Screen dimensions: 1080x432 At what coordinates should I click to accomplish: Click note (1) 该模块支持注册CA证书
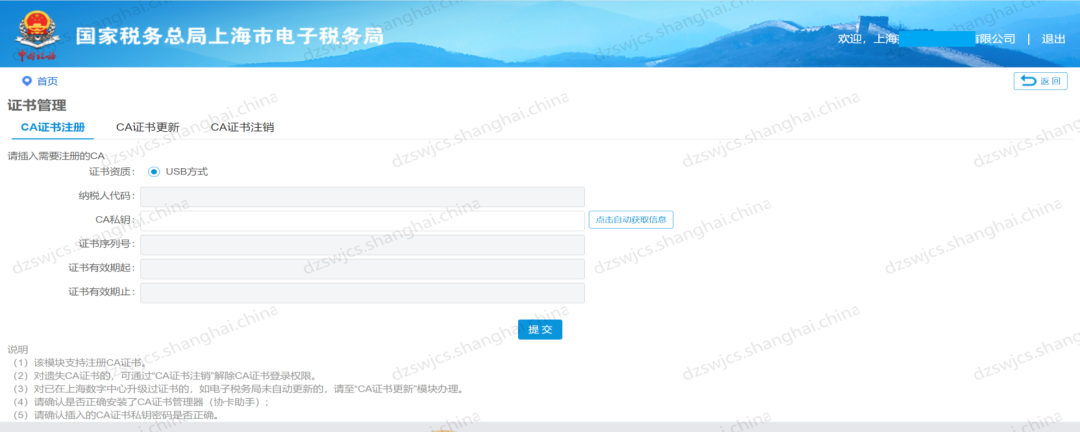[79, 362]
